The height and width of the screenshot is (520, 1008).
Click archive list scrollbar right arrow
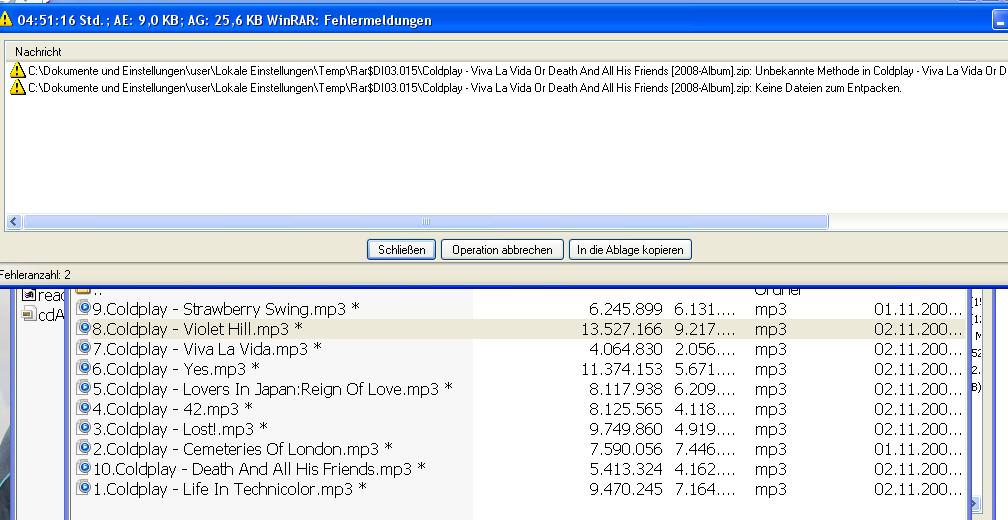973,503
